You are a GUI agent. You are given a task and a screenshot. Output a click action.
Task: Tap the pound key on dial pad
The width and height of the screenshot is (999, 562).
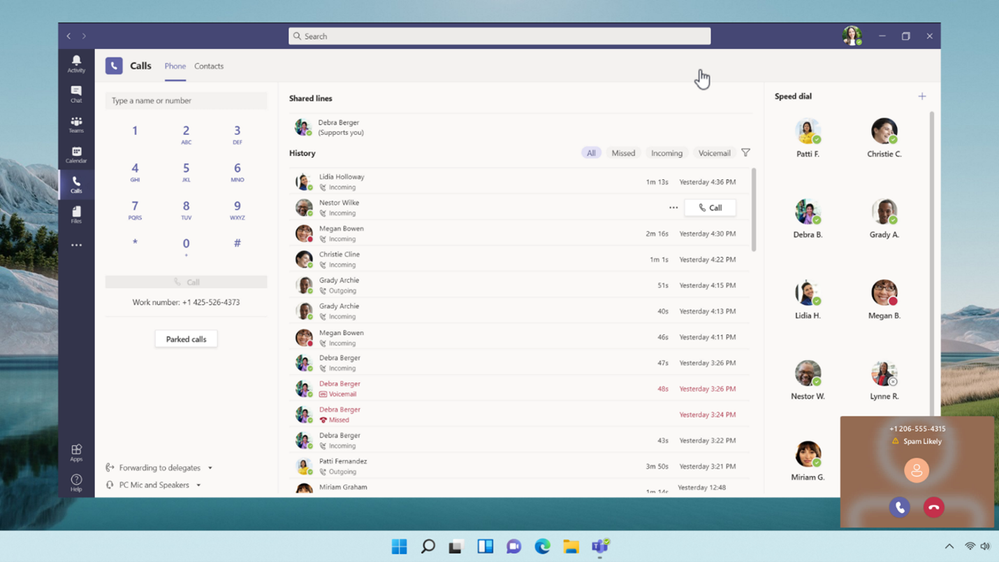tap(237, 243)
